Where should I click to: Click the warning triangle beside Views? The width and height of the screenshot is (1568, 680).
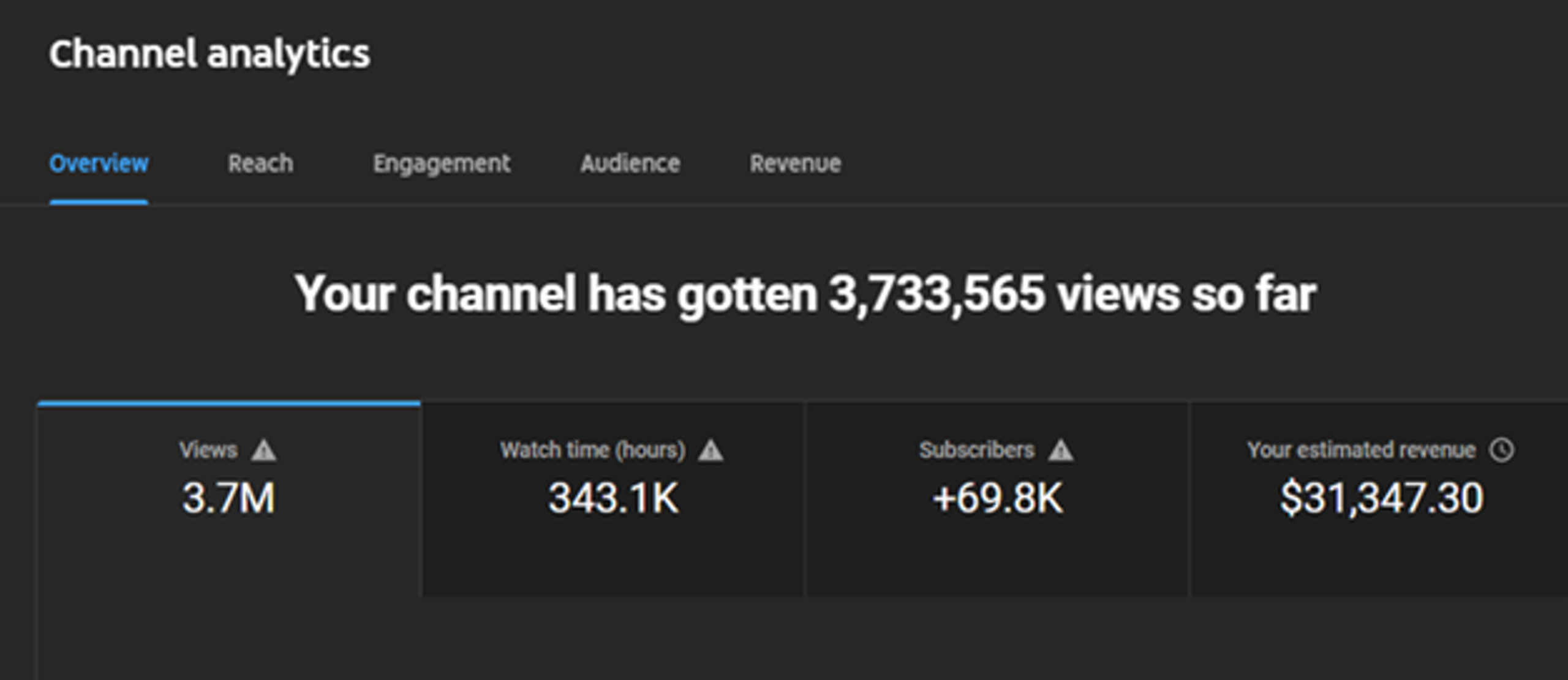point(264,450)
